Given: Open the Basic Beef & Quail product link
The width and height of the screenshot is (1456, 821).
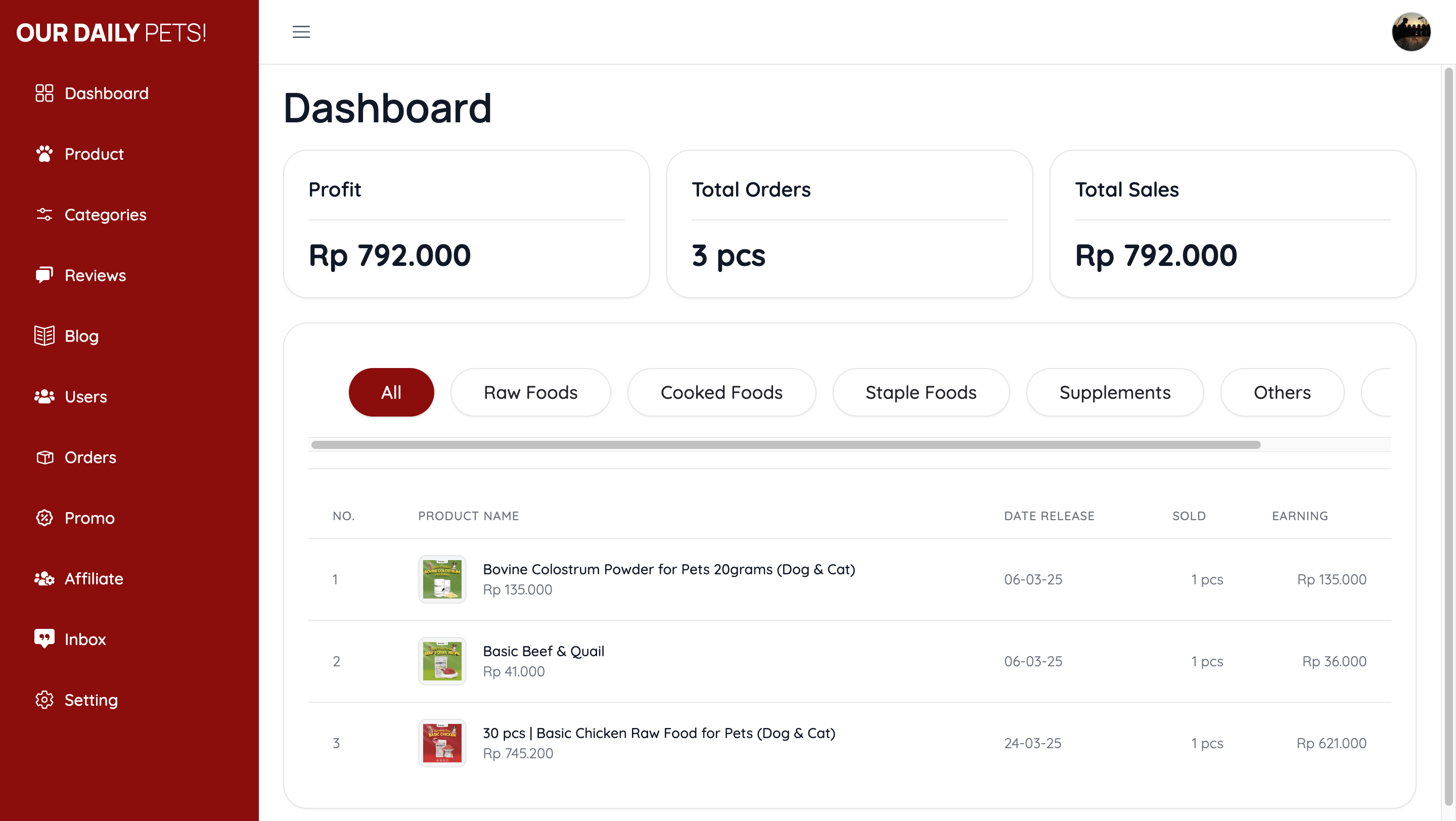Looking at the screenshot, I should [543, 651].
